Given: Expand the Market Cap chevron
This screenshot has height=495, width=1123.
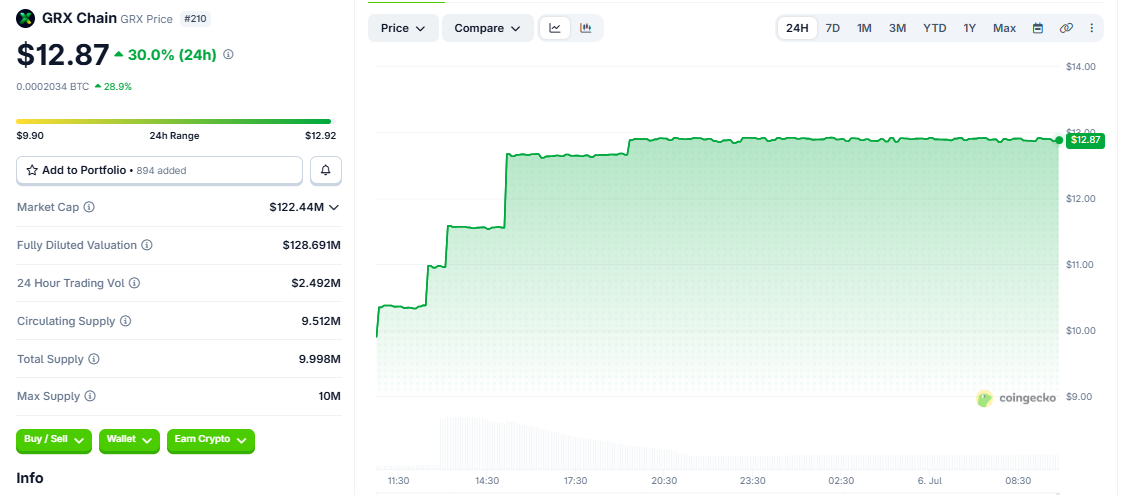Looking at the screenshot, I should point(333,207).
